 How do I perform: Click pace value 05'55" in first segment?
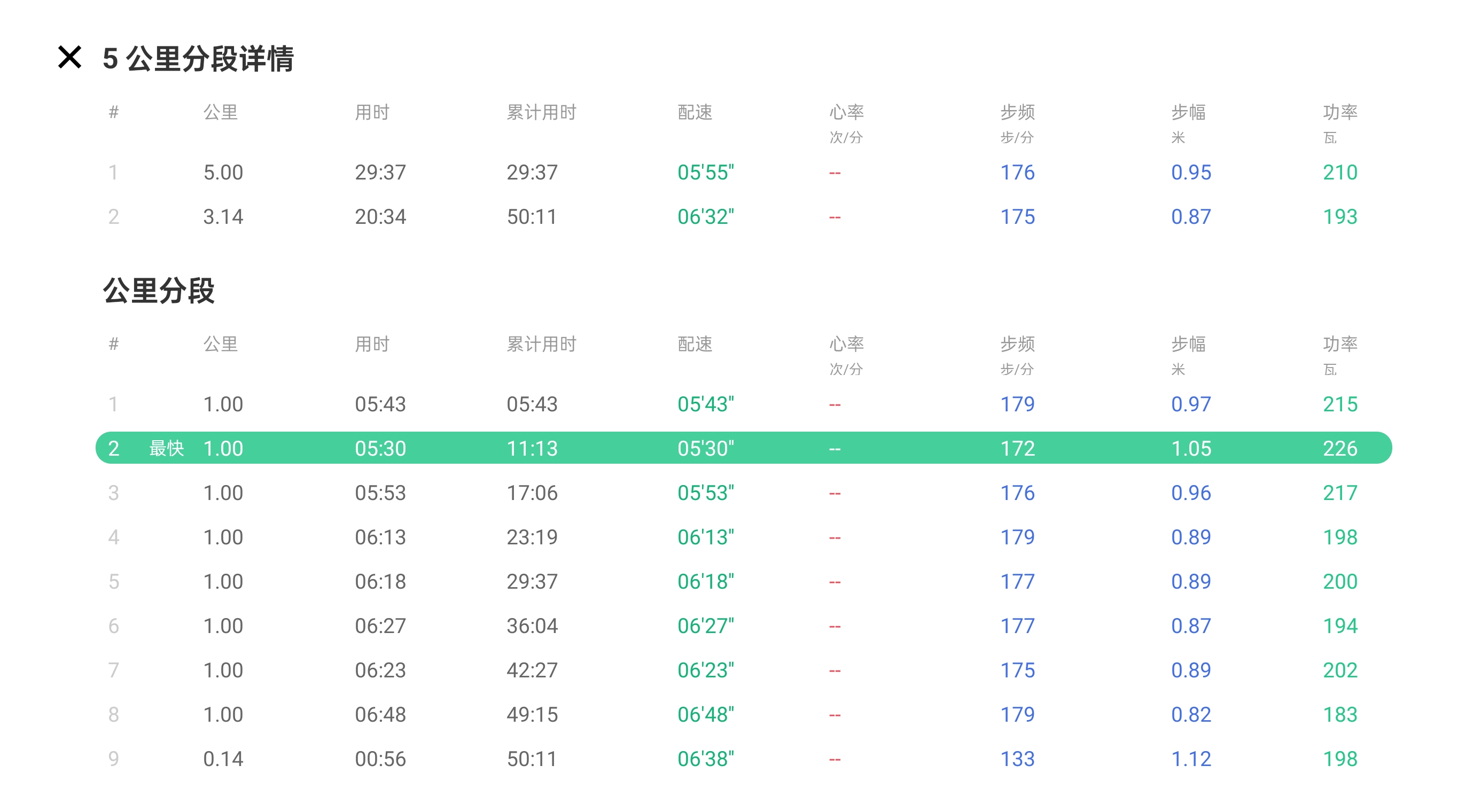coord(705,173)
